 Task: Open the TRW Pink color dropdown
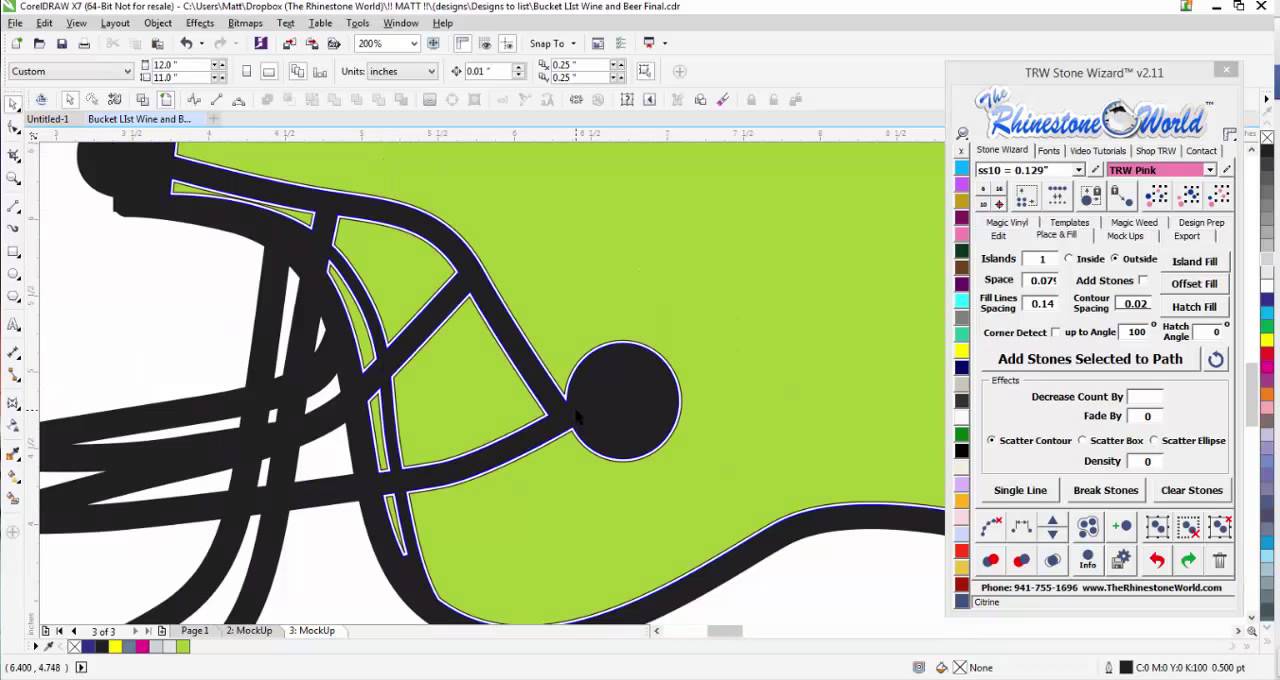click(x=1209, y=170)
